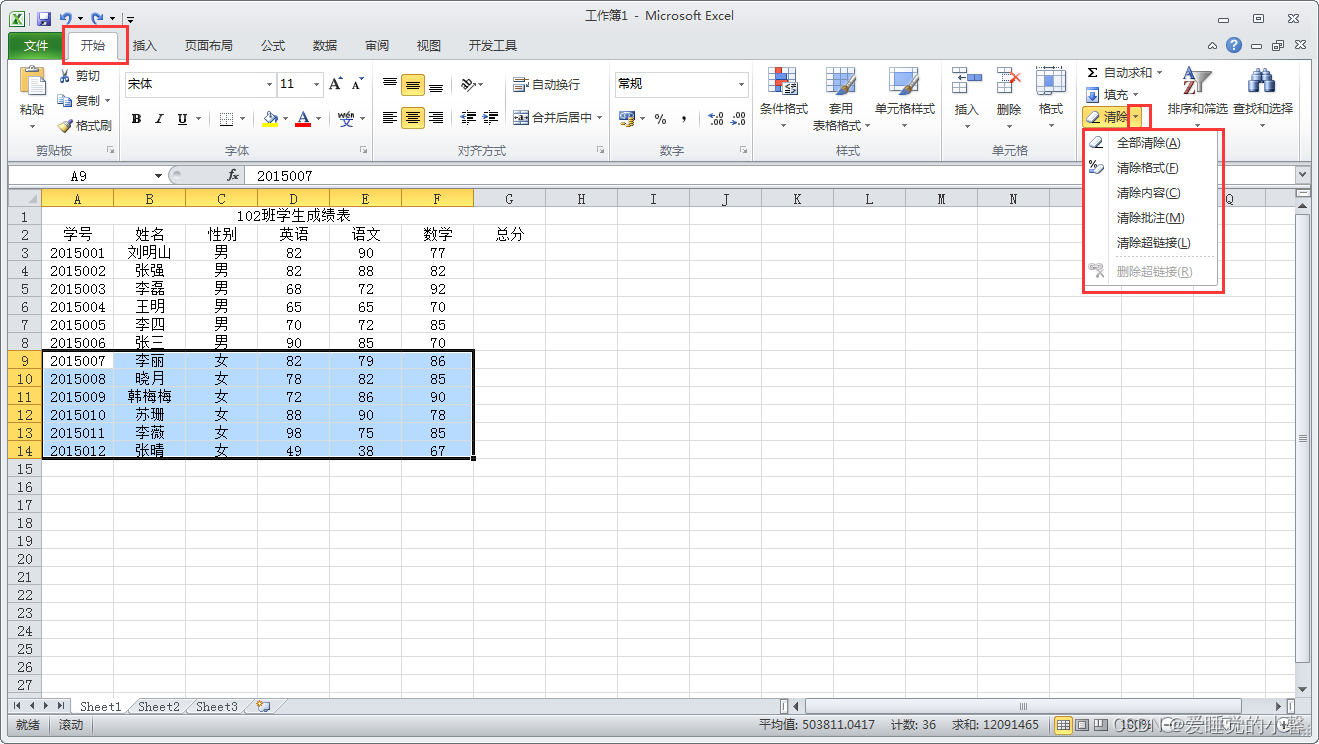Switch to the Sheet2 worksheet tab
1319x744 pixels.
[159, 706]
